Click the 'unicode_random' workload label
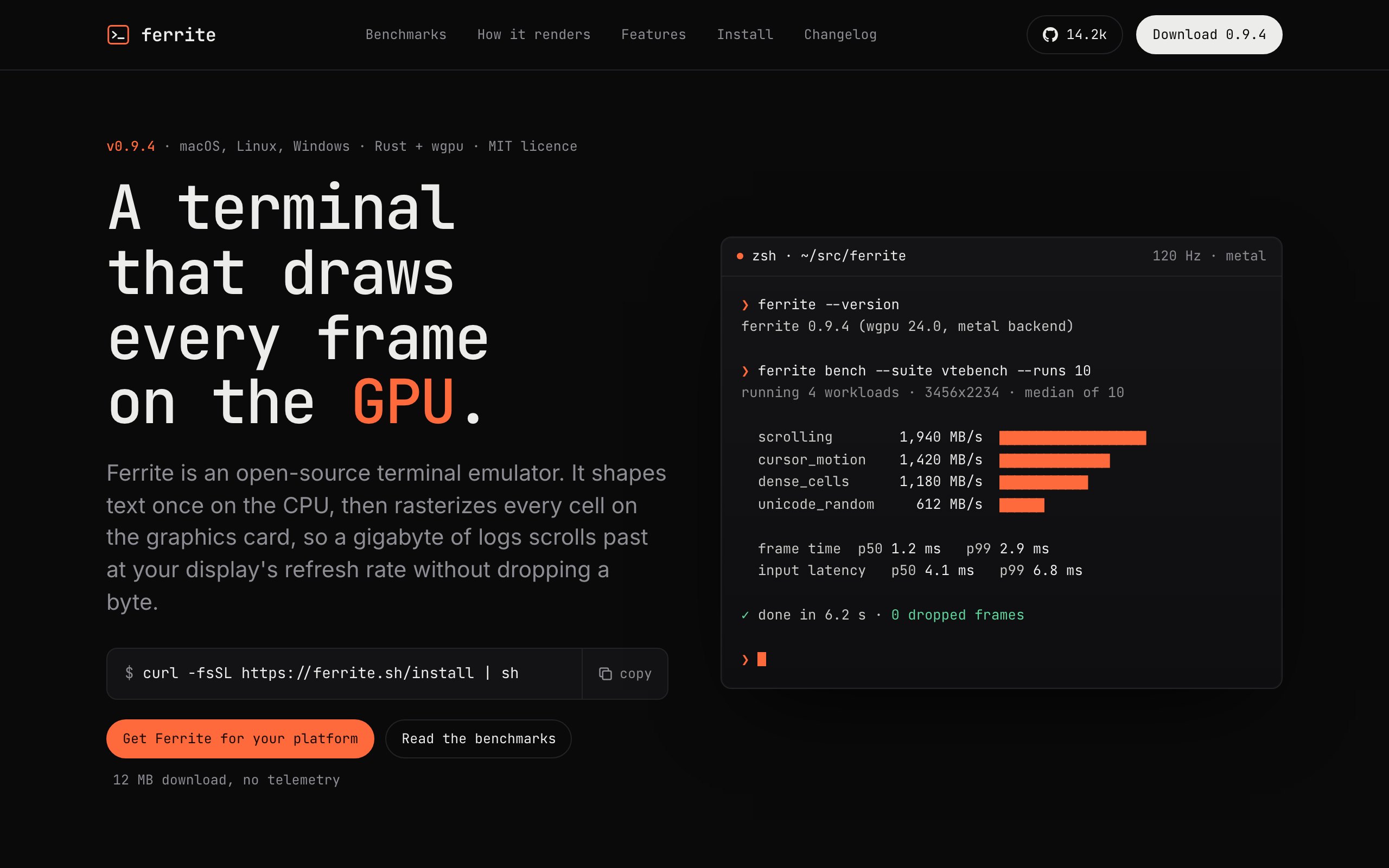 click(816, 505)
